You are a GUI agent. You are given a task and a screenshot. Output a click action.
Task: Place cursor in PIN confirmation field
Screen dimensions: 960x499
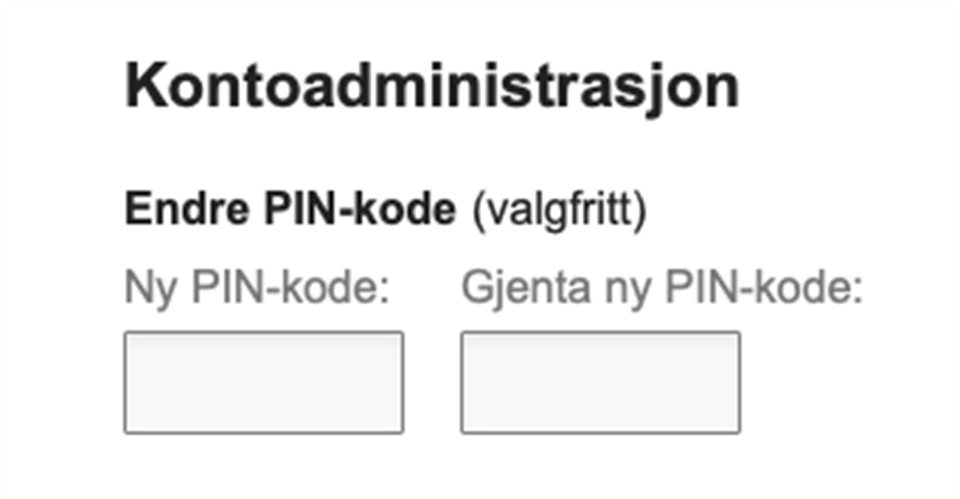tap(600, 383)
